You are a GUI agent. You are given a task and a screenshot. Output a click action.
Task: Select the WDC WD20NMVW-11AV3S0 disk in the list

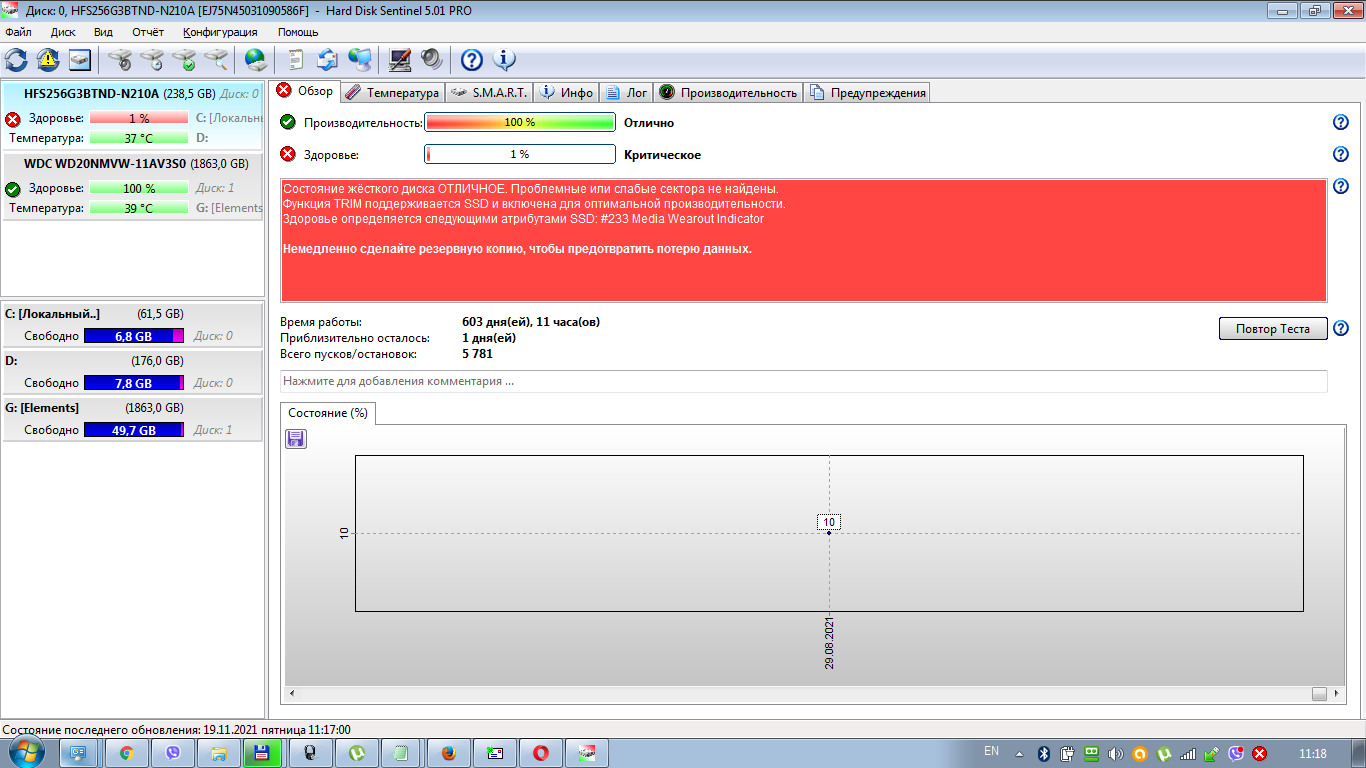[x=133, y=185]
